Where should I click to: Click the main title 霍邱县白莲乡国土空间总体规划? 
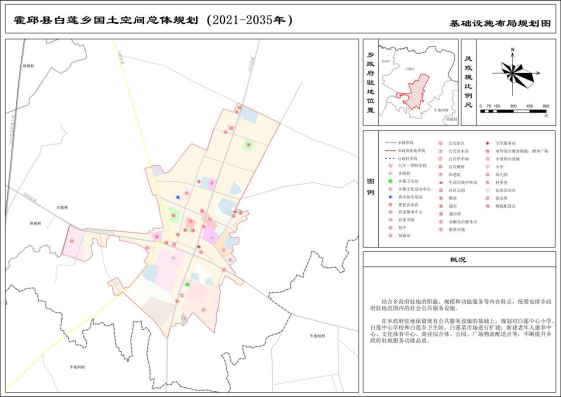coord(106,20)
